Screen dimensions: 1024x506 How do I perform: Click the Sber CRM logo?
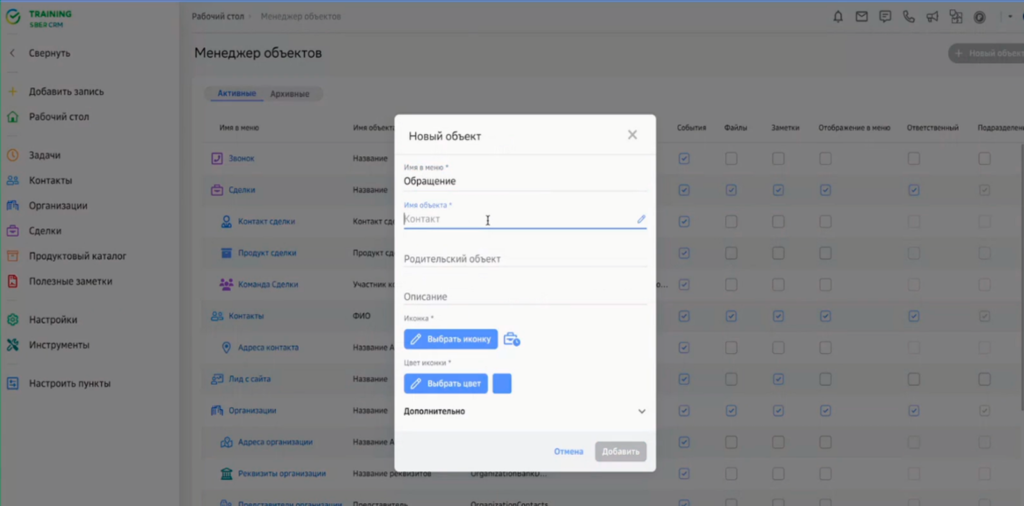39,18
